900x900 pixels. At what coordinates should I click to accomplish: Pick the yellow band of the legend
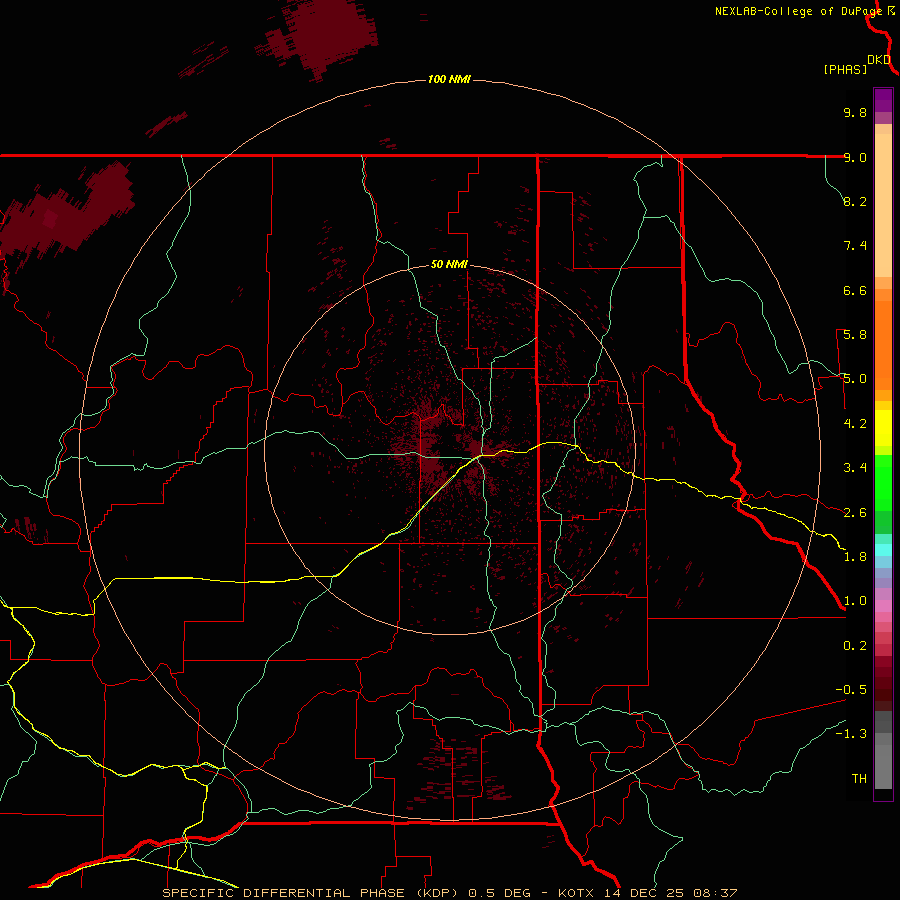(x=883, y=428)
